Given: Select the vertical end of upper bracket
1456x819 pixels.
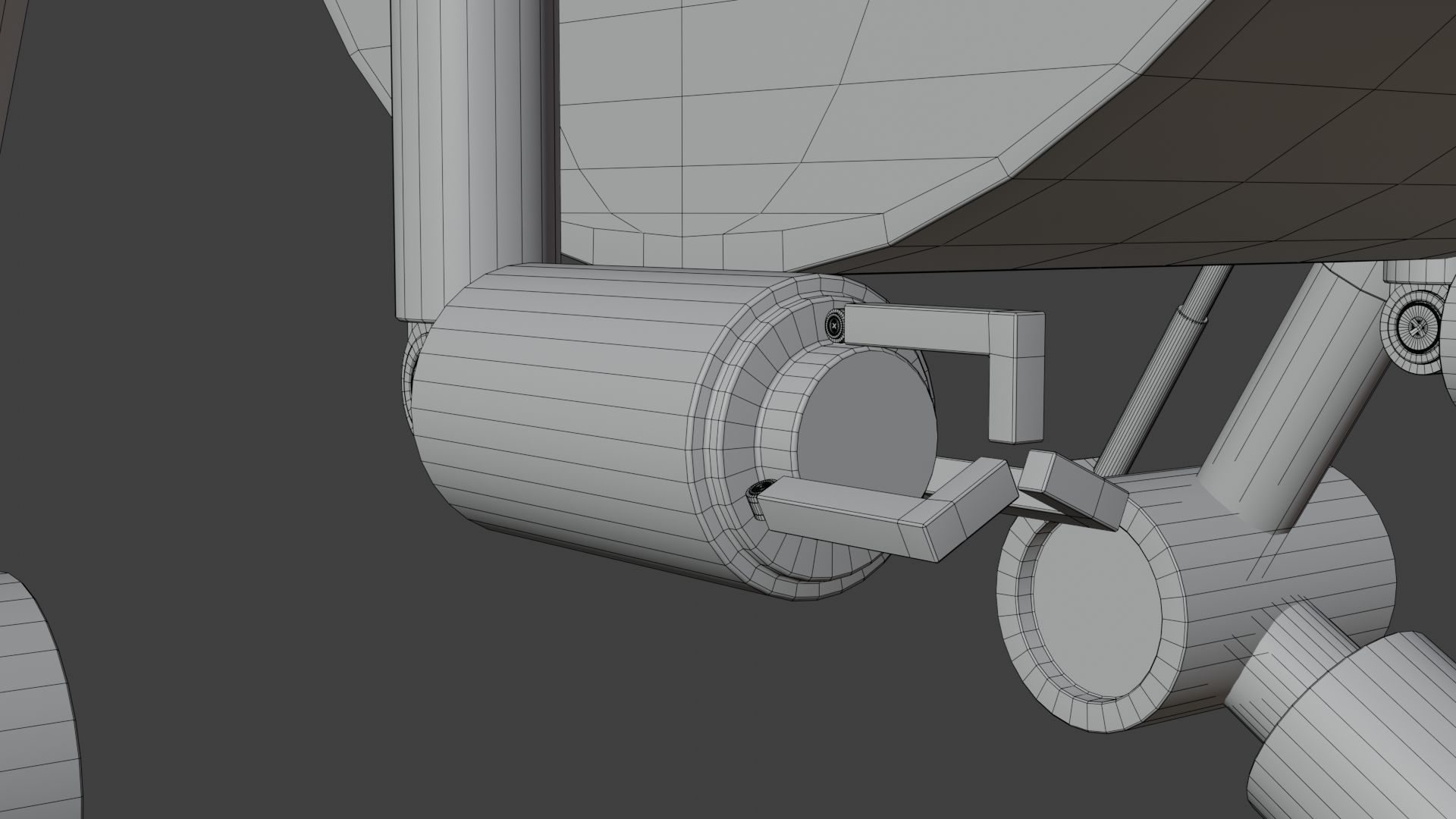Looking at the screenshot, I should click(x=1016, y=398).
